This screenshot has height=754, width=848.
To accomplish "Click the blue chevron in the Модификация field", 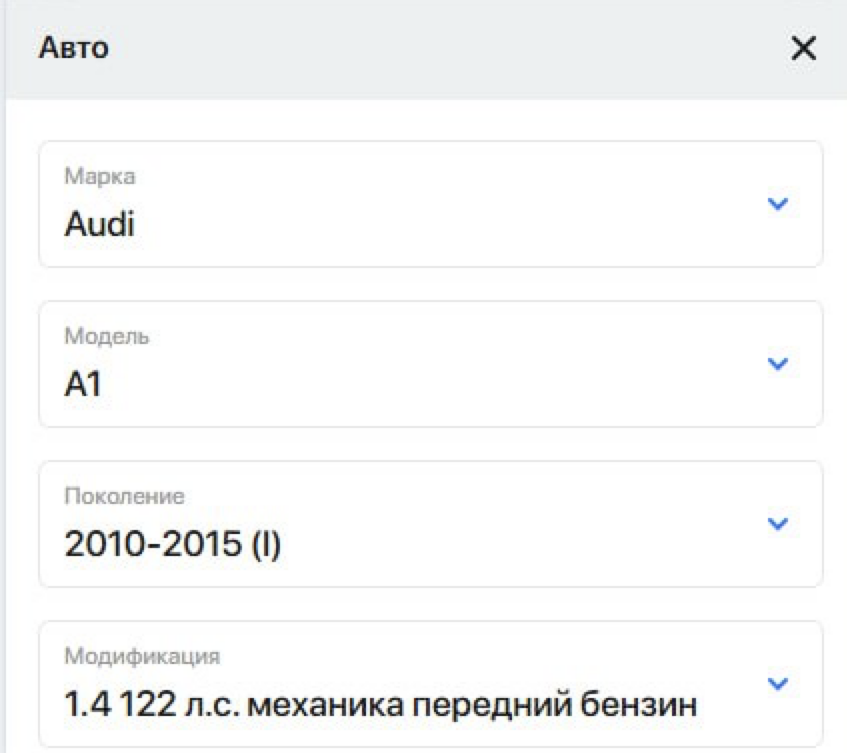I will point(777,684).
